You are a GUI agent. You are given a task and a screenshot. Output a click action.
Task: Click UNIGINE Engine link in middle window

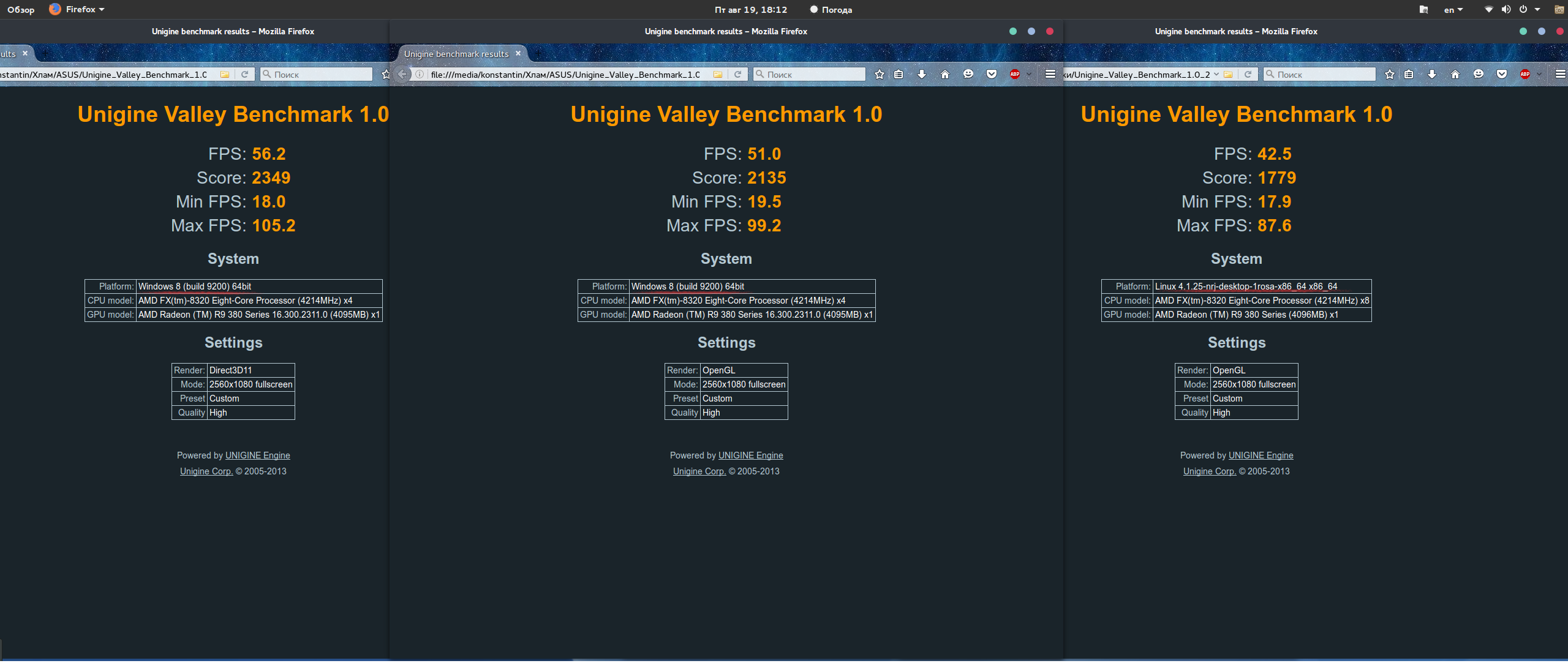(750, 455)
